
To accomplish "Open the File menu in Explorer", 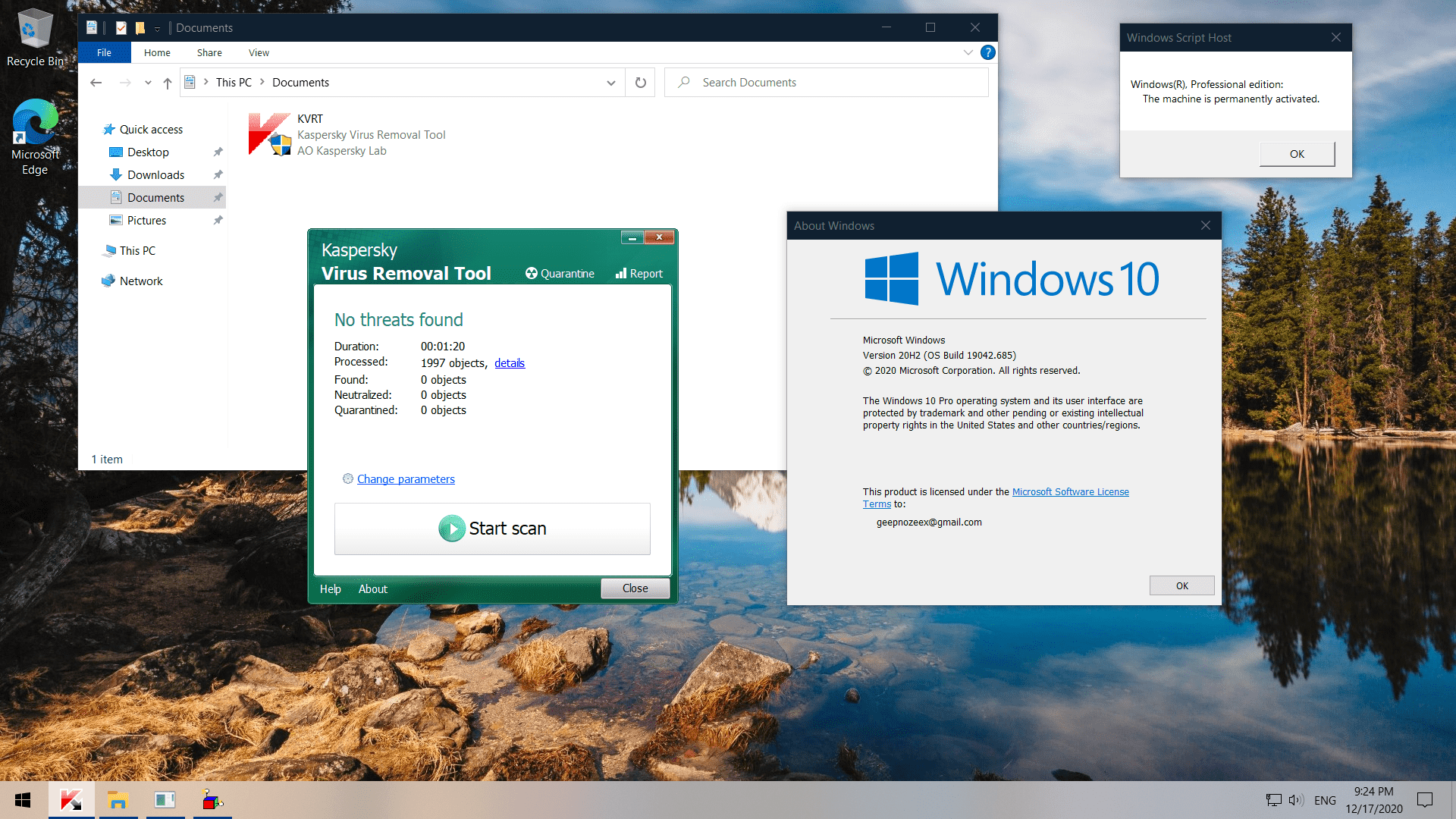I will tap(104, 52).
